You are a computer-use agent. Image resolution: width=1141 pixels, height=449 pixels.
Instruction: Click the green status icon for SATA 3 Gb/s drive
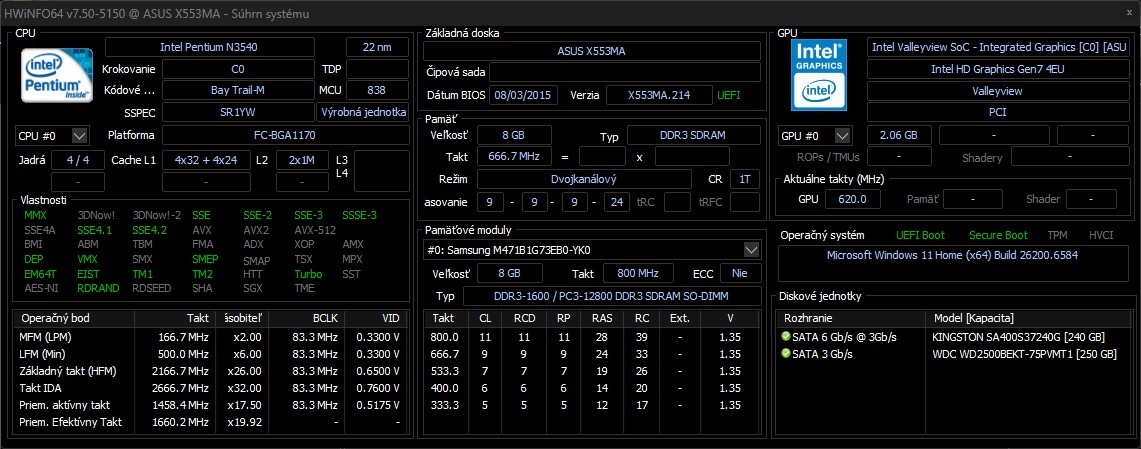click(786, 354)
